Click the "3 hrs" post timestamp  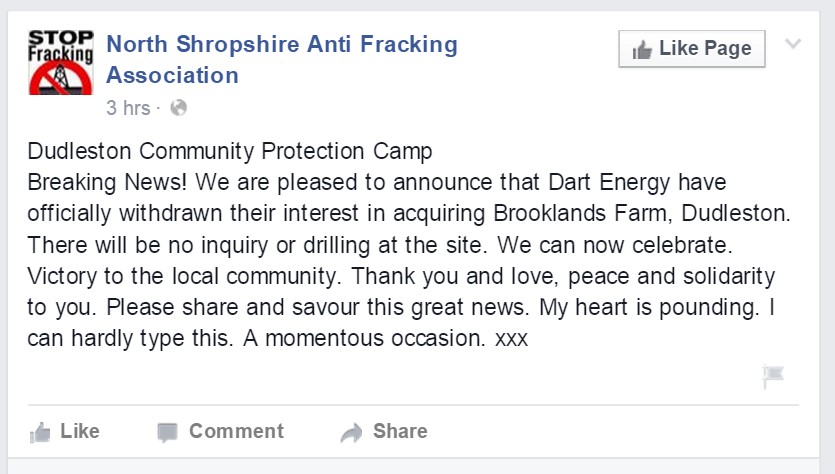point(128,108)
